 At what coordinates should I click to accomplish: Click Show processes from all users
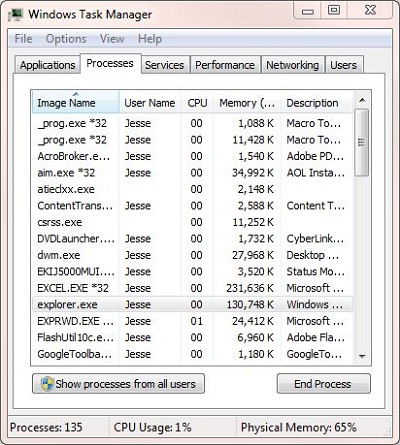(x=118, y=384)
